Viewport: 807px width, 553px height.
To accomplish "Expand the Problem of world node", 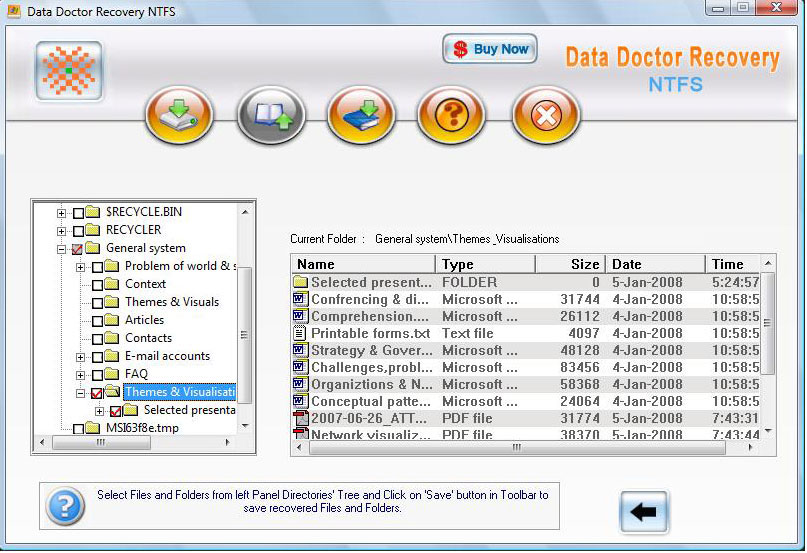I will click(x=80, y=267).
